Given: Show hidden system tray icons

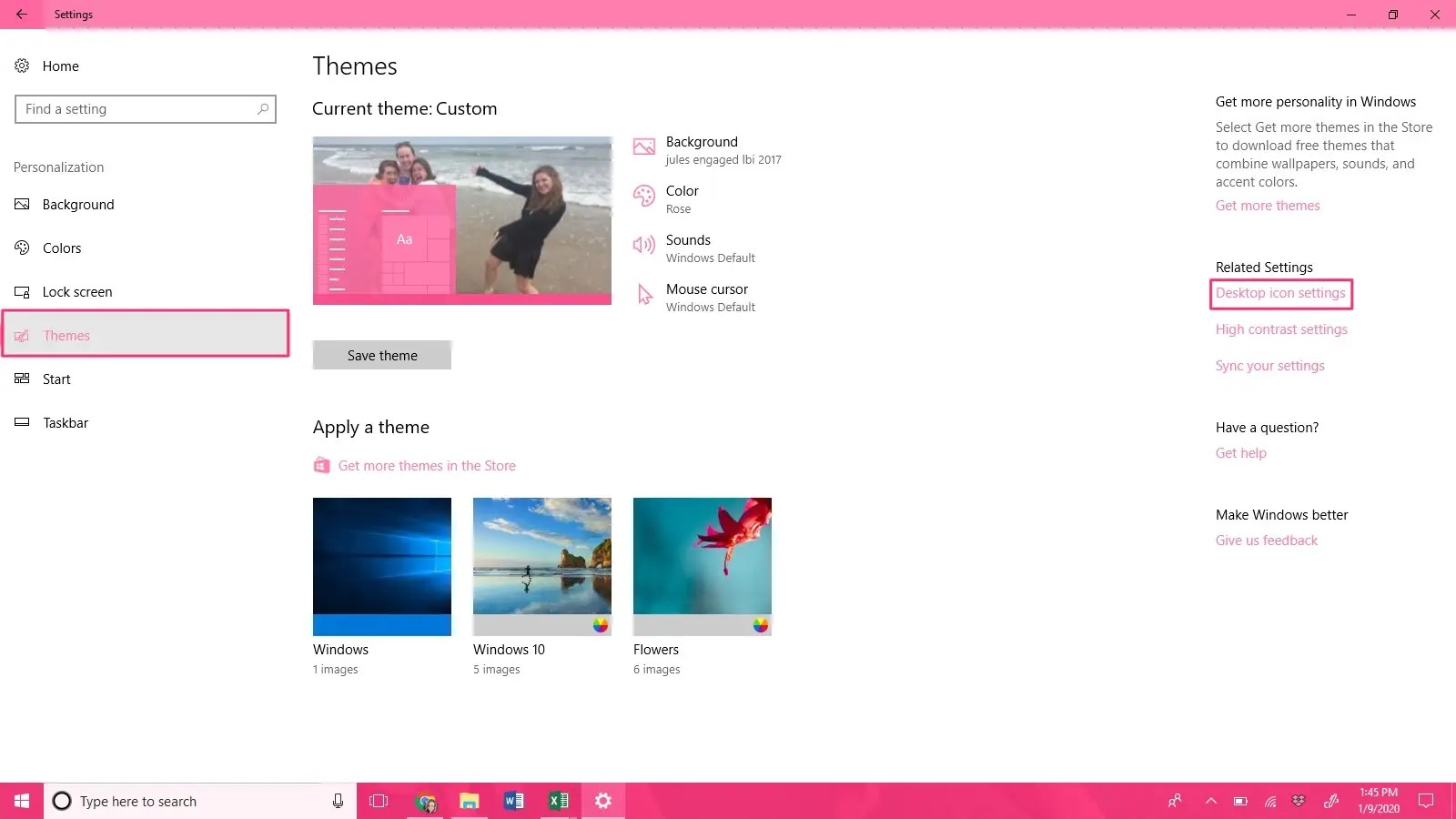Looking at the screenshot, I should [x=1210, y=801].
